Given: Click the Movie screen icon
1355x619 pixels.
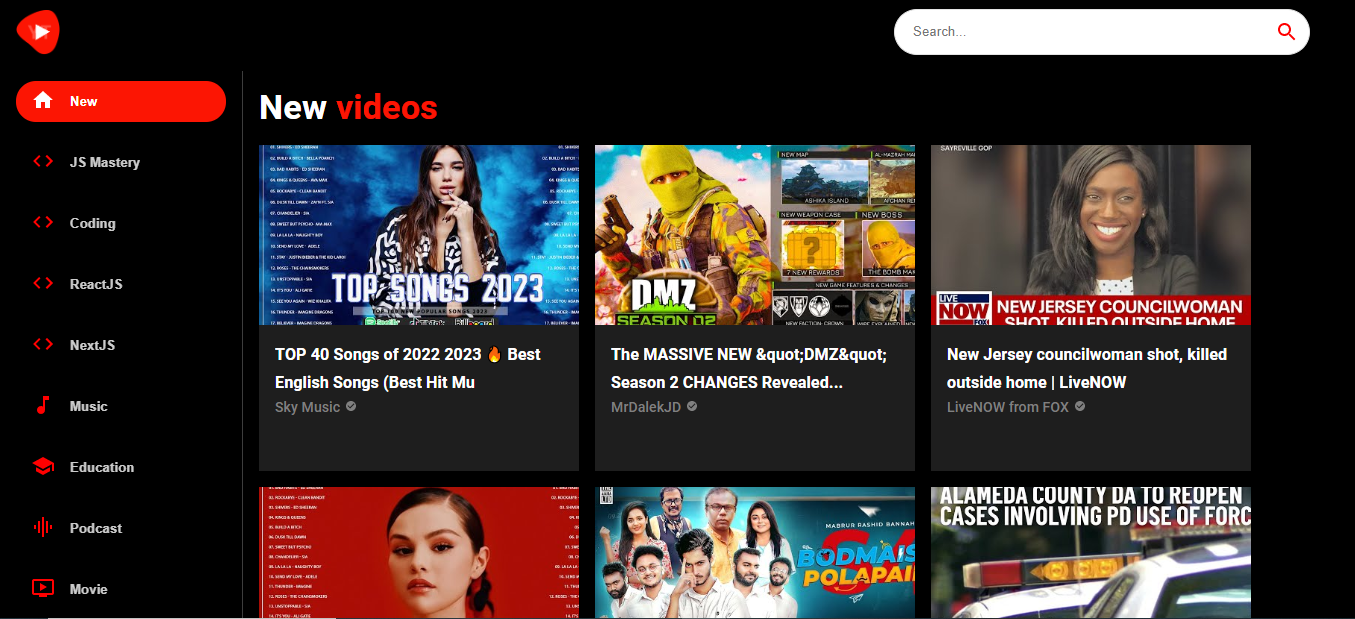Looking at the screenshot, I should click(x=43, y=589).
